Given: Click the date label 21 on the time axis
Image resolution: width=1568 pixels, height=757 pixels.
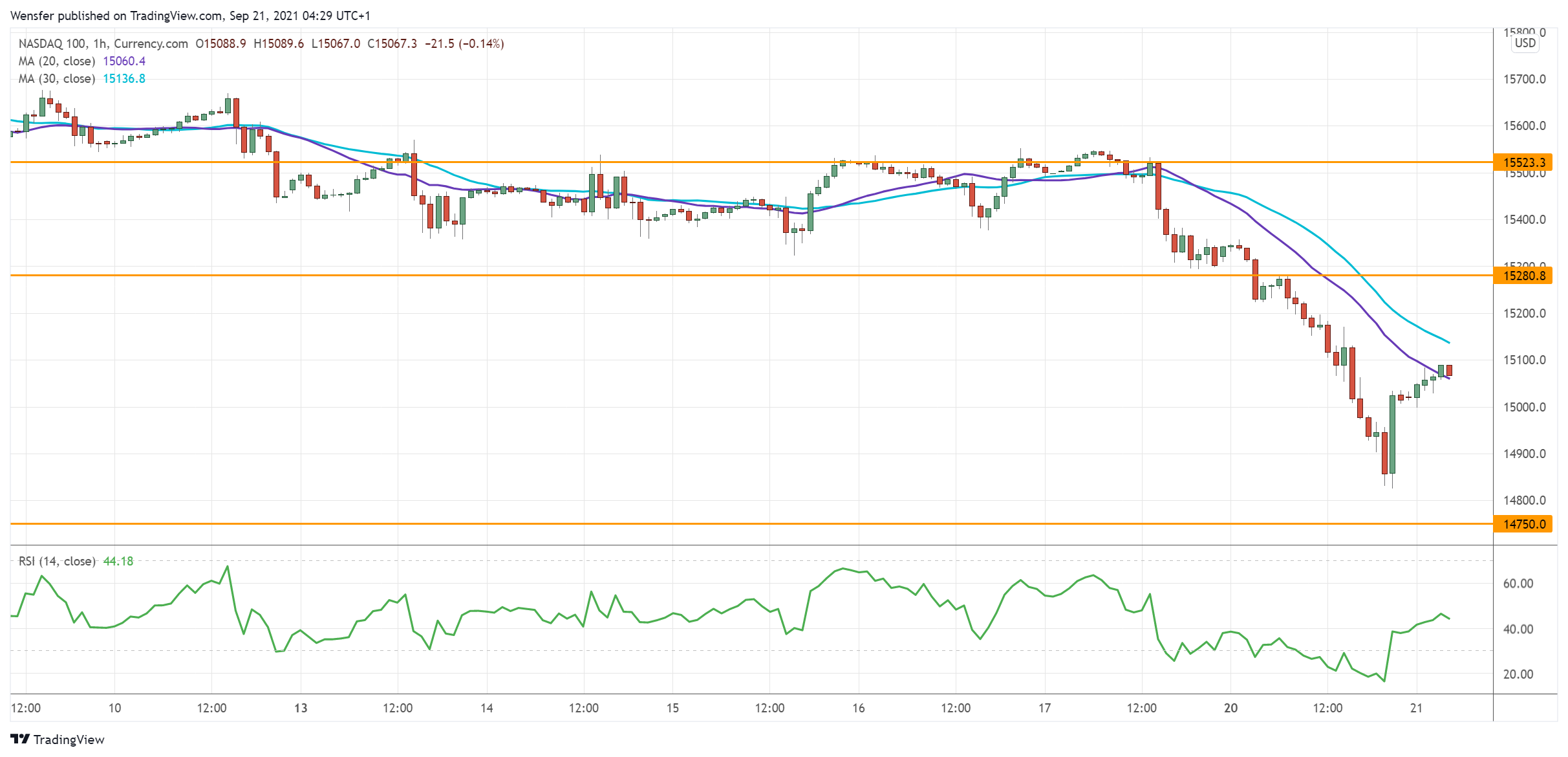Looking at the screenshot, I should [x=1416, y=708].
